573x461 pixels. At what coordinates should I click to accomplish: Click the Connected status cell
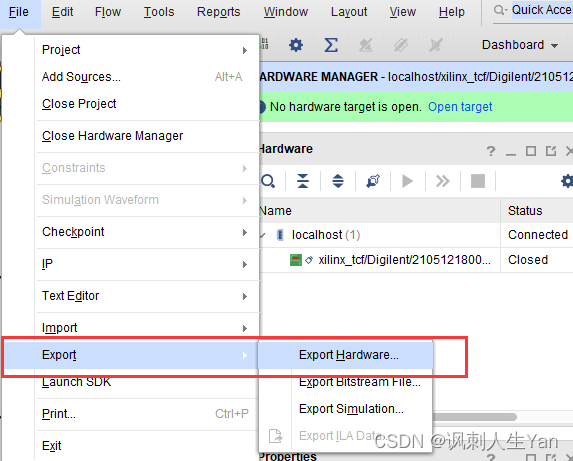click(538, 235)
